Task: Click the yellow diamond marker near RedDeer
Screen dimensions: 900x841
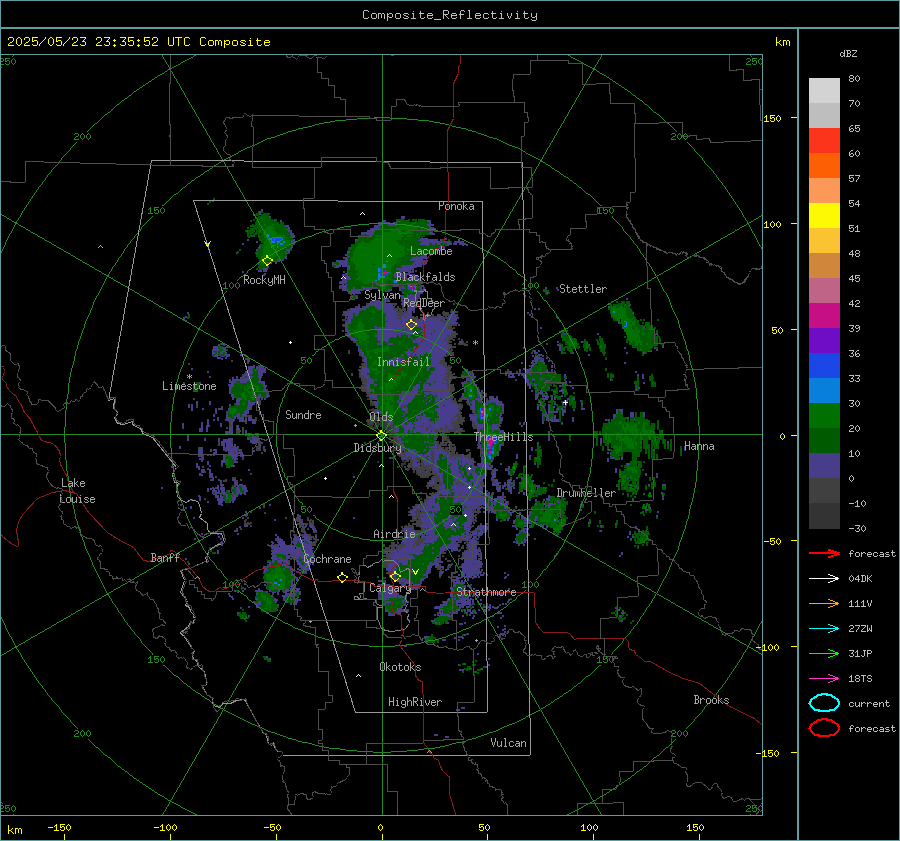Action: pos(411,325)
